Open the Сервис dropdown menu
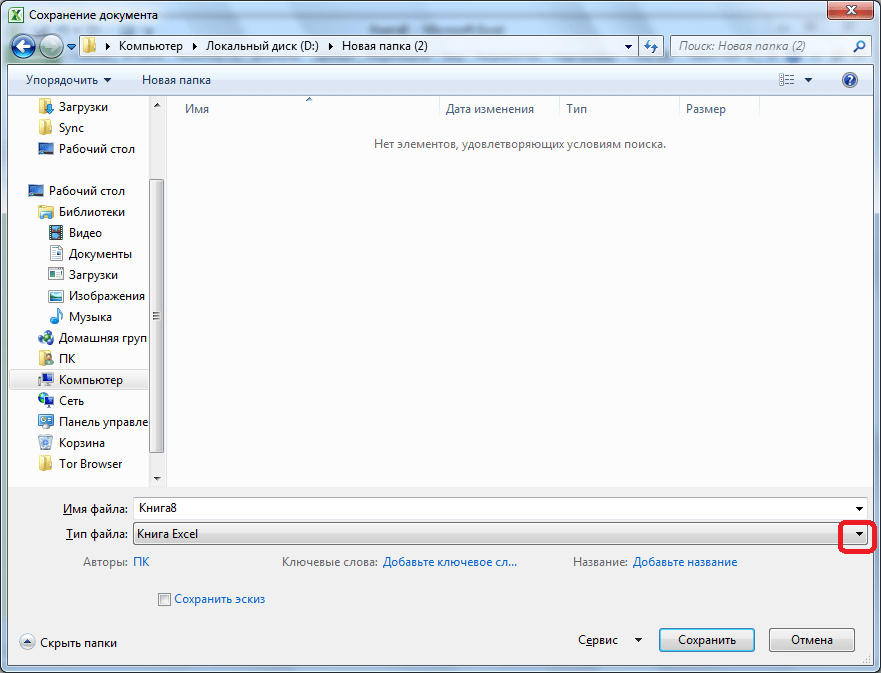Viewport: 881px width, 673px height. (610, 640)
